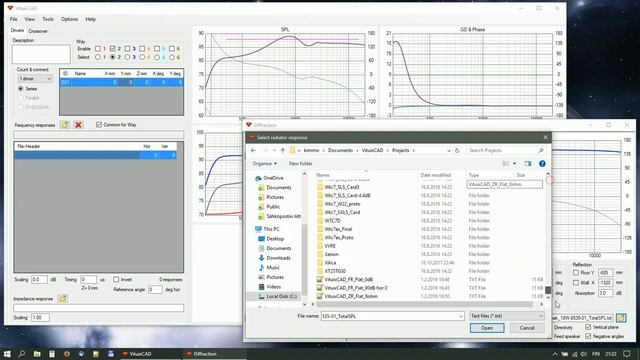Show hidden system tray icons
Image resolution: width=640 pixels, height=360 pixels.
click(x=555, y=354)
